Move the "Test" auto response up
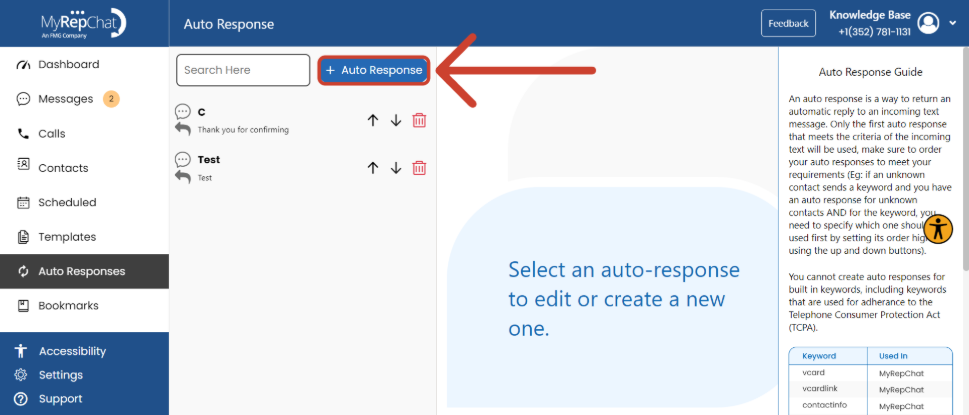 pos(373,168)
